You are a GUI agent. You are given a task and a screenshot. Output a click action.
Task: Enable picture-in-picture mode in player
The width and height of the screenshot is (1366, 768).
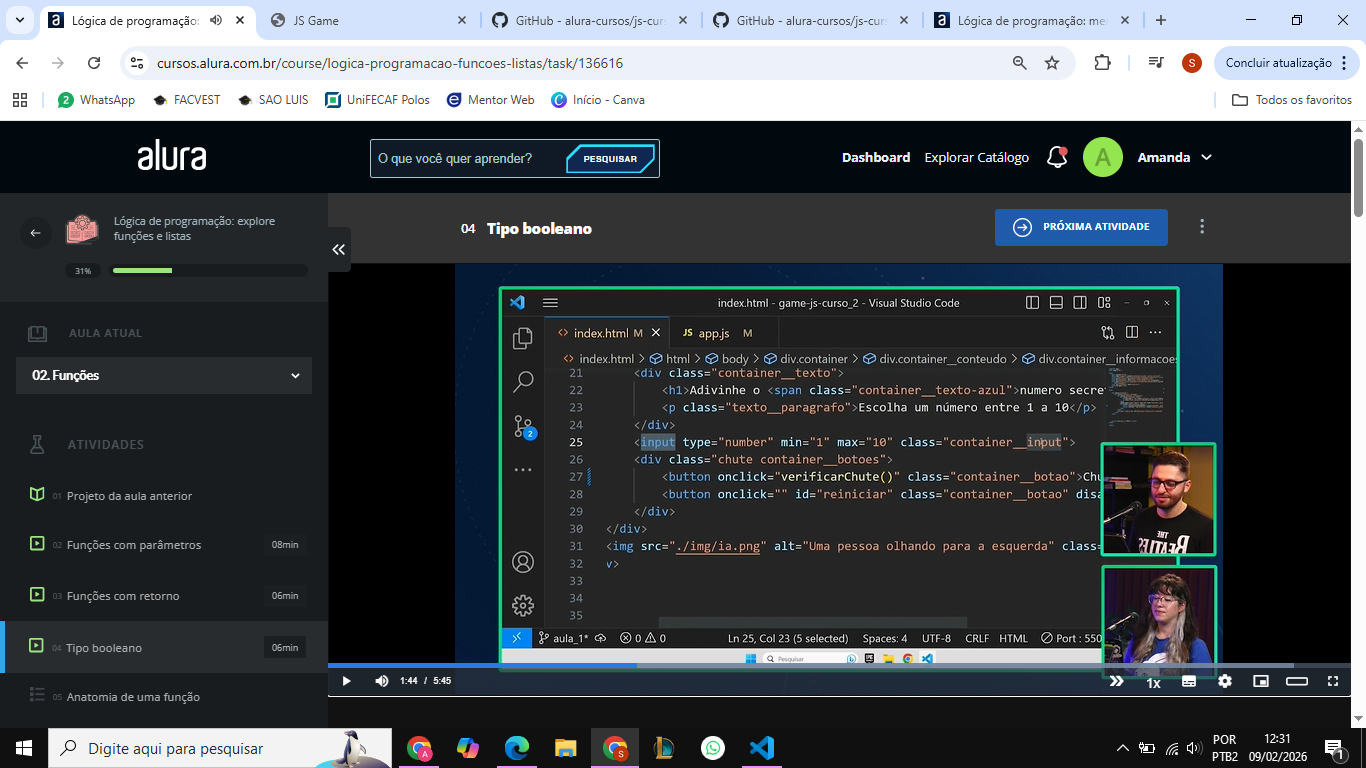click(1261, 681)
